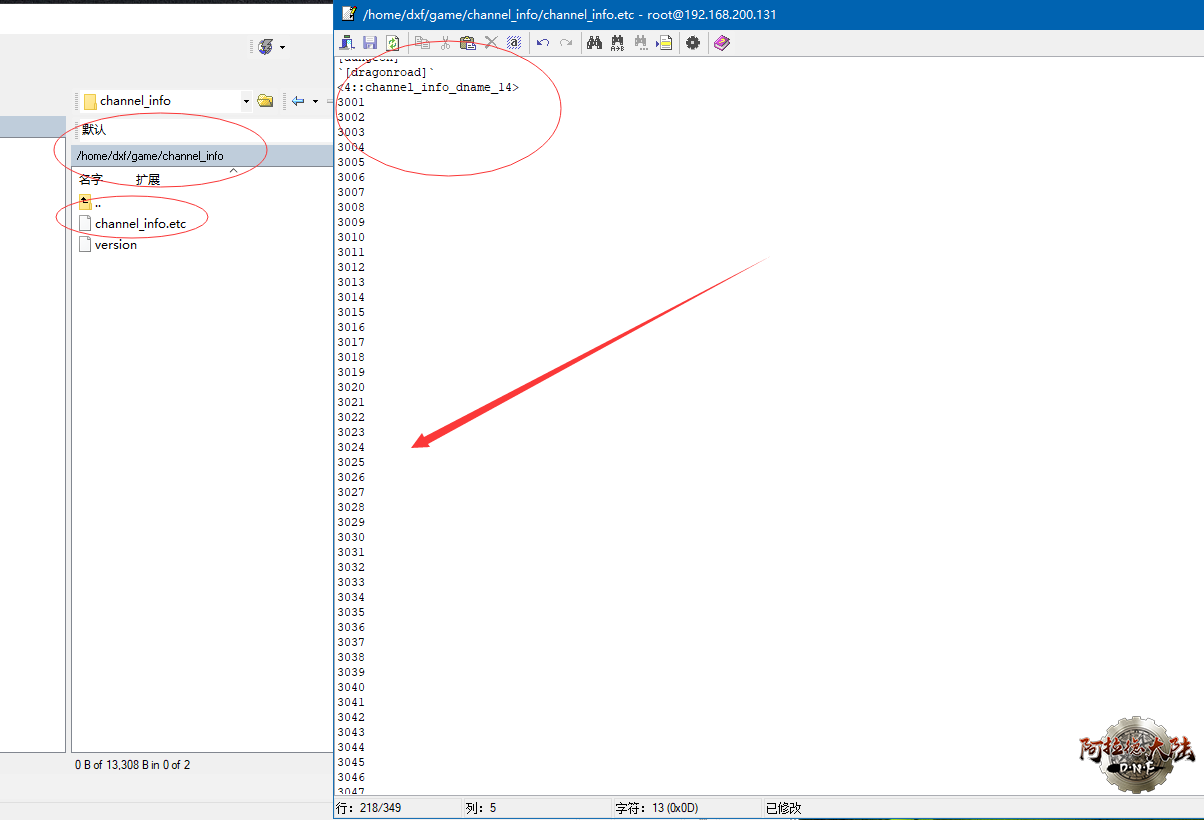The width and height of the screenshot is (1204, 820).
Task: Open the lightning-globe transfer dropdown arrow
Action: [x=282, y=47]
